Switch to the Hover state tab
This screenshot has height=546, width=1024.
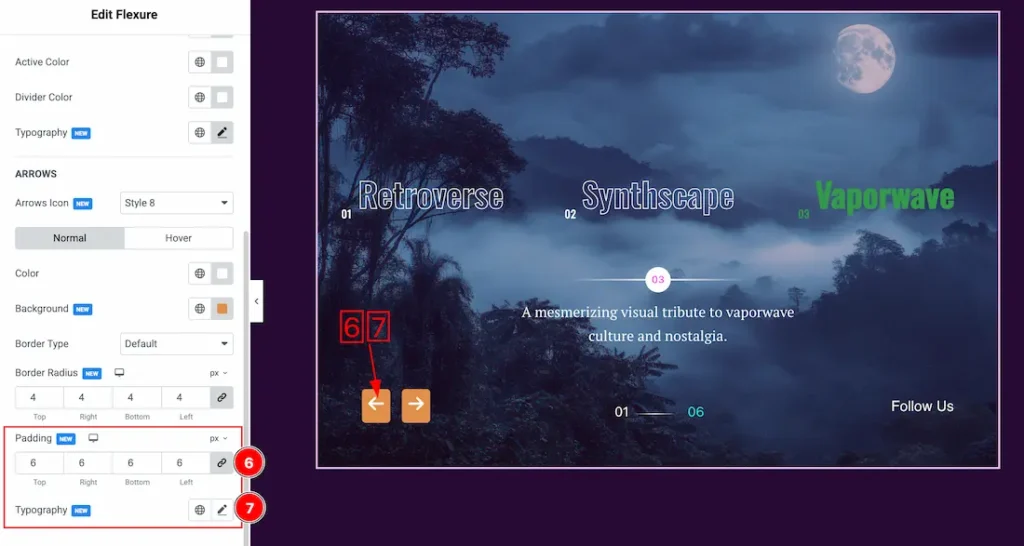click(178, 238)
